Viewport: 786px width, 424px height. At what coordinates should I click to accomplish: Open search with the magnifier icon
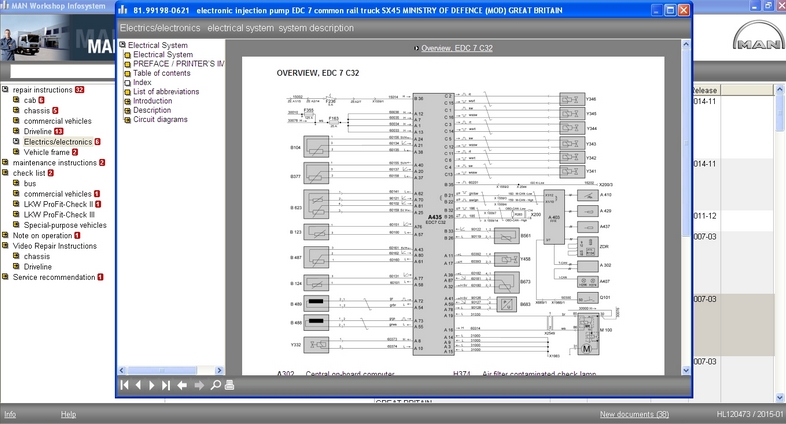tap(216, 385)
